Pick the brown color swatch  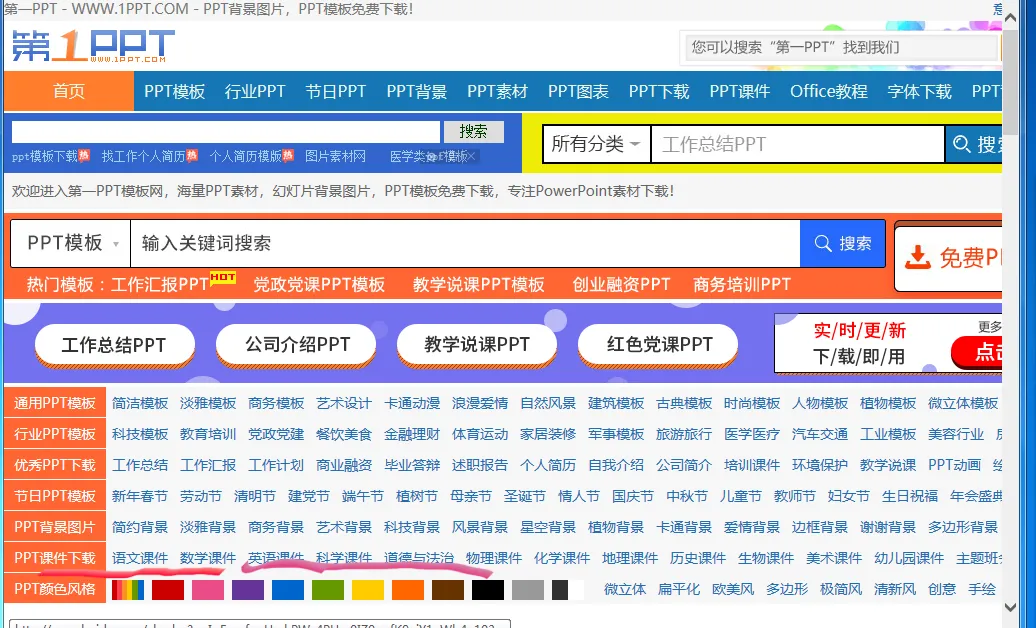tap(448, 590)
